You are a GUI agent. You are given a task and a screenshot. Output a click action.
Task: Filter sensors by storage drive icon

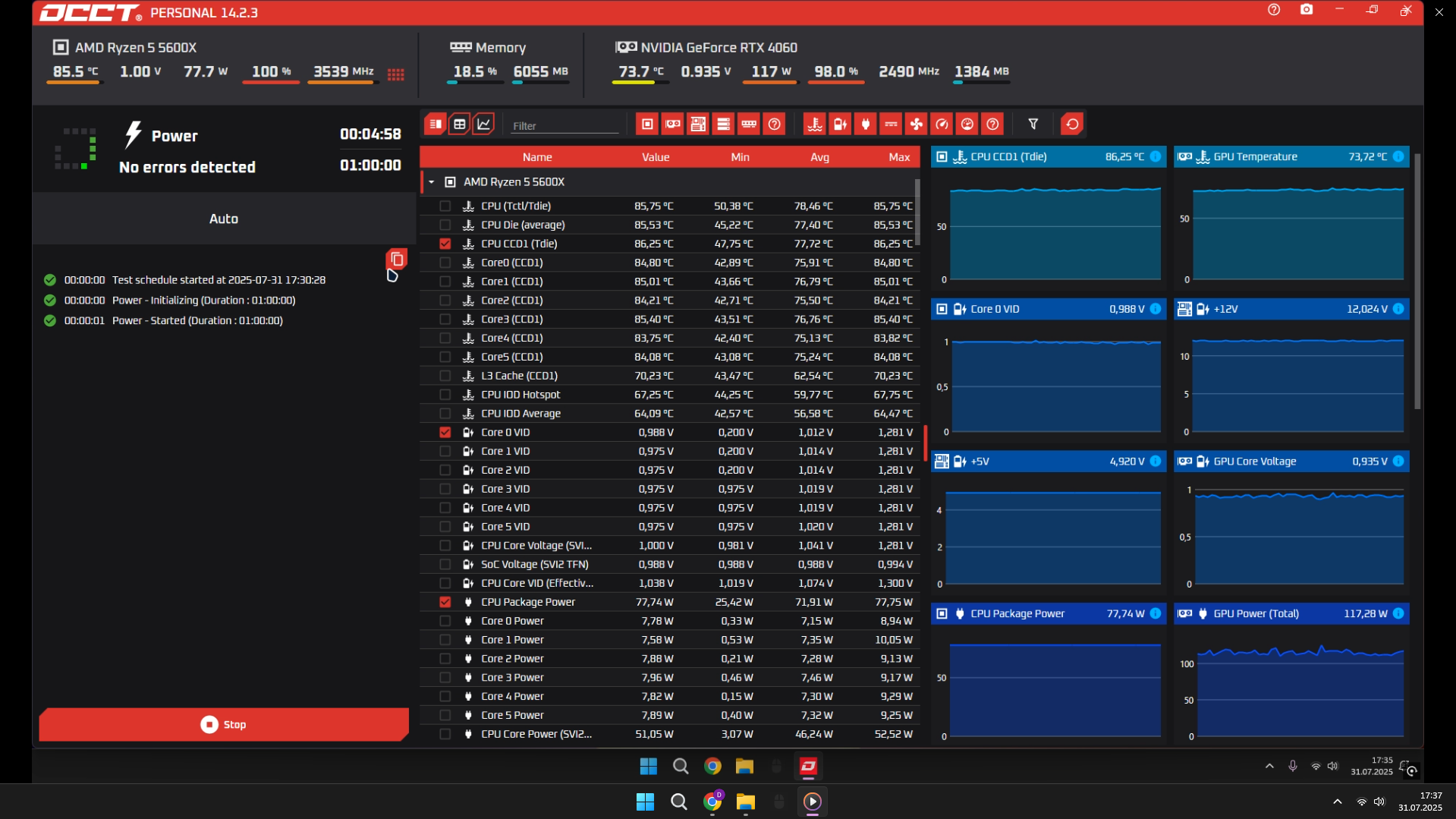click(x=724, y=124)
